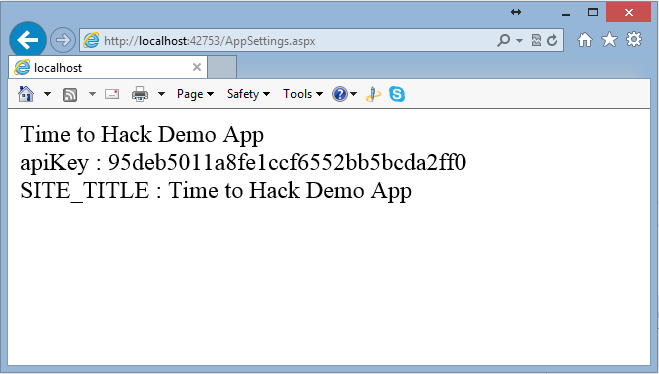Open the Tools menu in command bar
659x374 pixels.
[303, 94]
